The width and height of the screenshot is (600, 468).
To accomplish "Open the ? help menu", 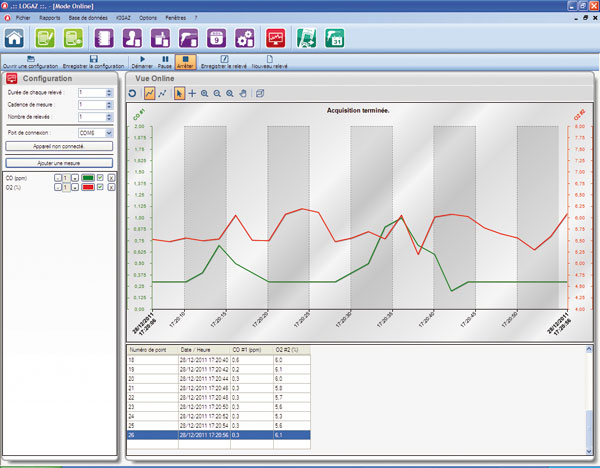I will (x=196, y=18).
